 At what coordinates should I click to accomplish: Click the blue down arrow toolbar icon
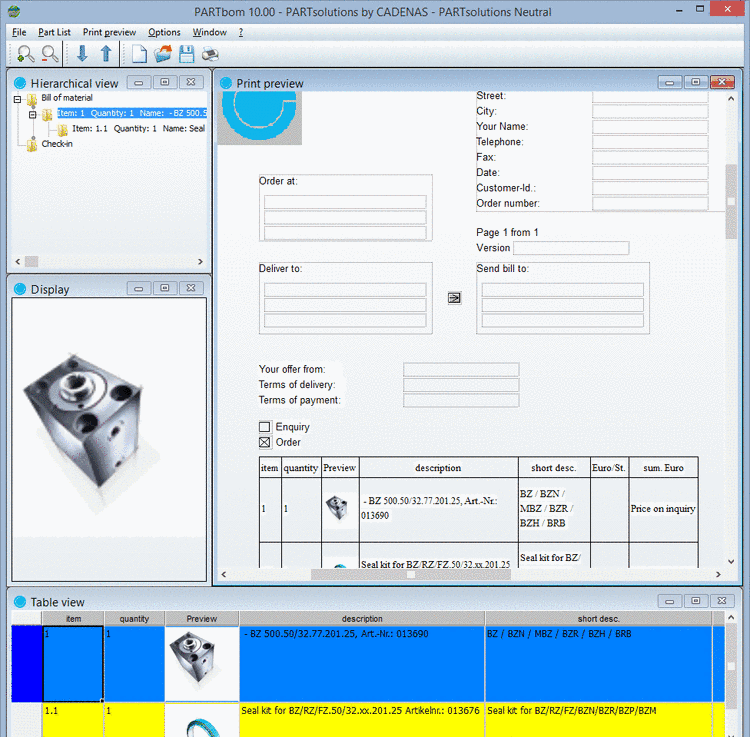82,54
